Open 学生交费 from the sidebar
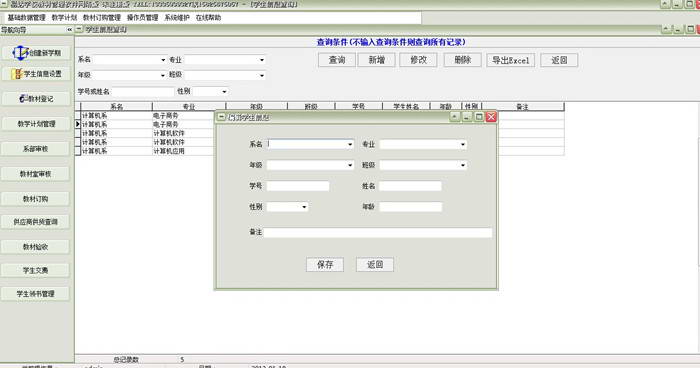 36,270
